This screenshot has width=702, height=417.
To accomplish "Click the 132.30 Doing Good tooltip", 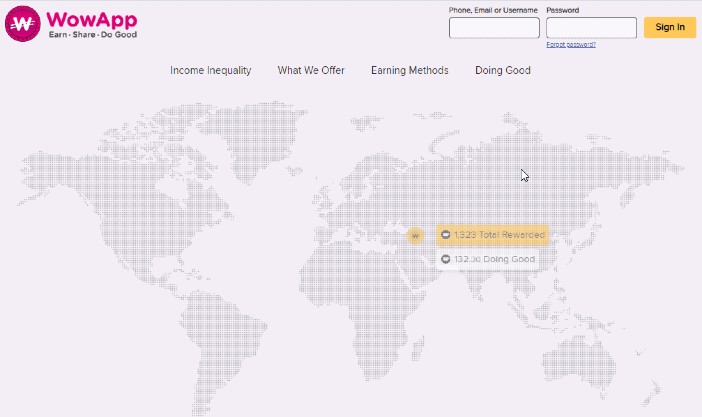I will pyautogui.click(x=488, y=259).
